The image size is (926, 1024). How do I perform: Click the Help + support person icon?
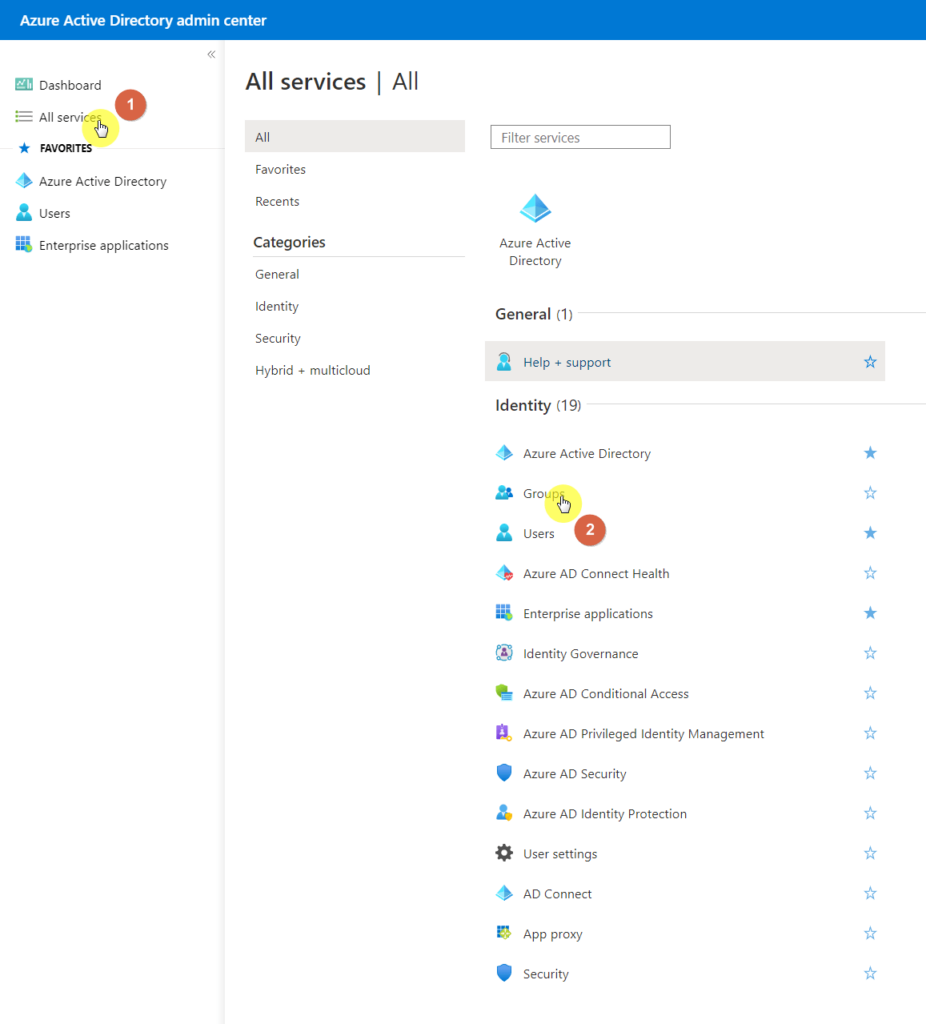pos(504,362)
